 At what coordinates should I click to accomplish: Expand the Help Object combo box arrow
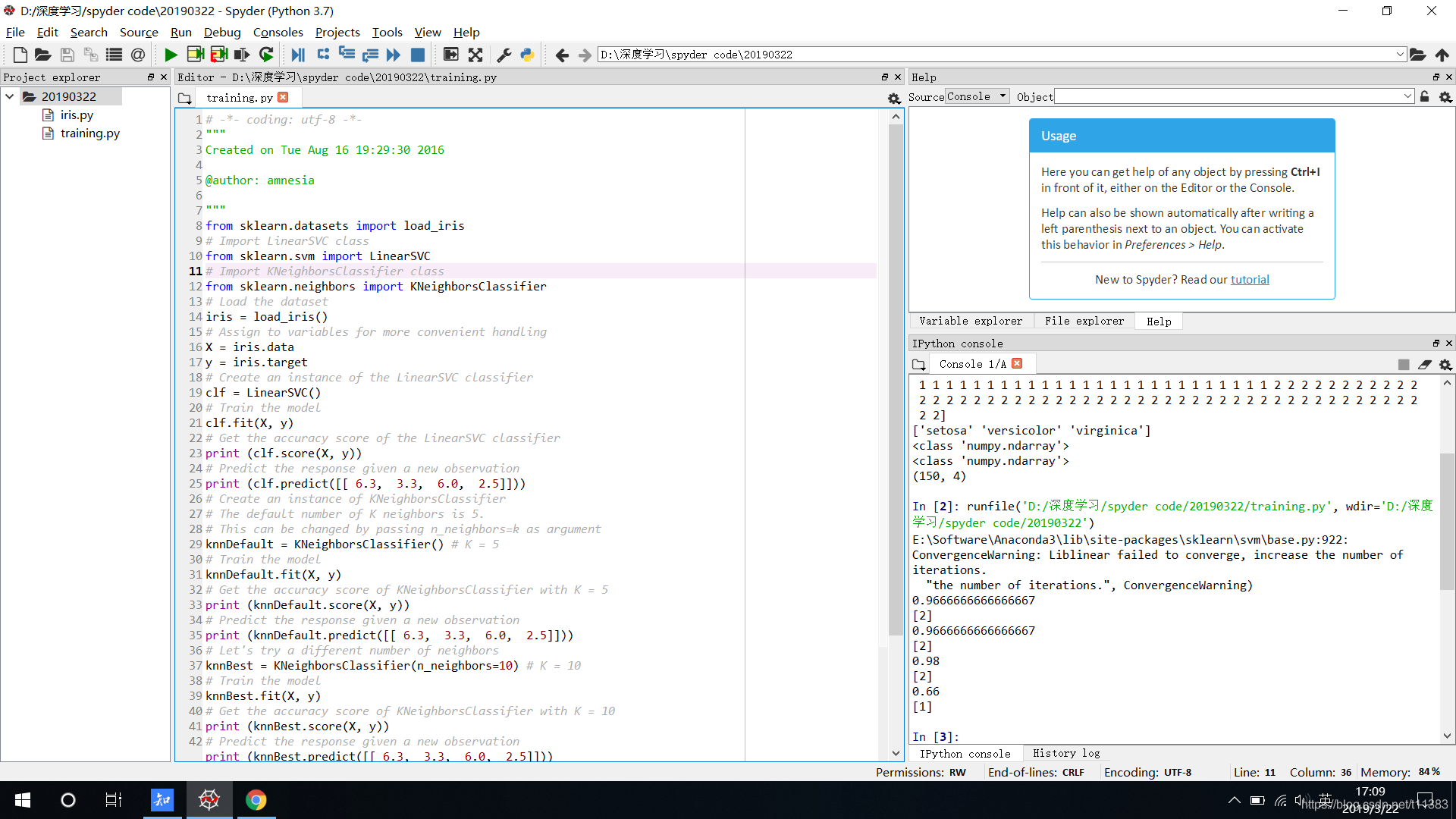tap(1407, 97)
